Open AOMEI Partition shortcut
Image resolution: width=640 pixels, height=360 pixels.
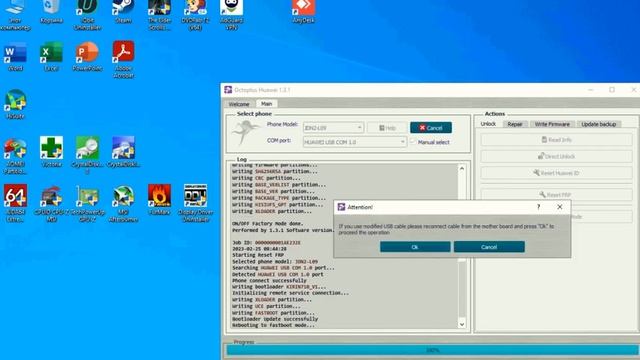point(16,155)
